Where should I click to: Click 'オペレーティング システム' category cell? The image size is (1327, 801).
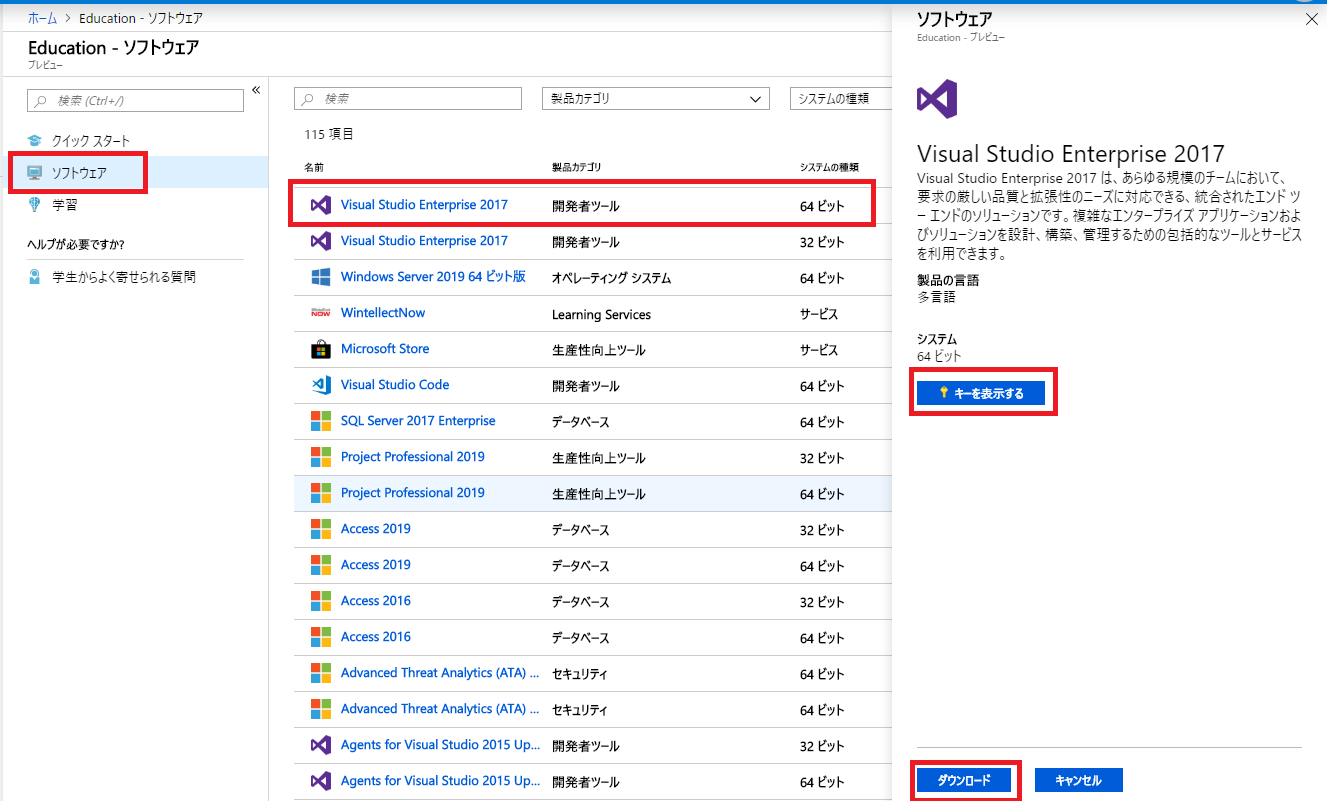click(611, 278)
